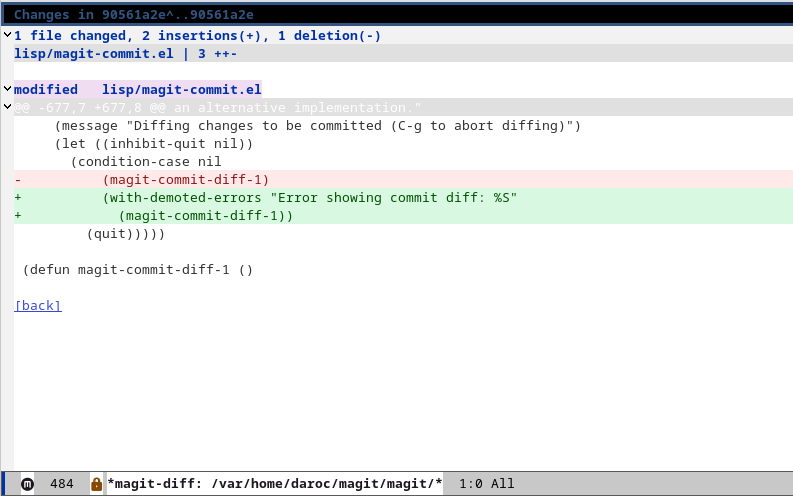Image resolution: width=793 pixels, height=496 pixels.
Task: Click the *magit-diff* buffer name in mode line
Action: 274,484
